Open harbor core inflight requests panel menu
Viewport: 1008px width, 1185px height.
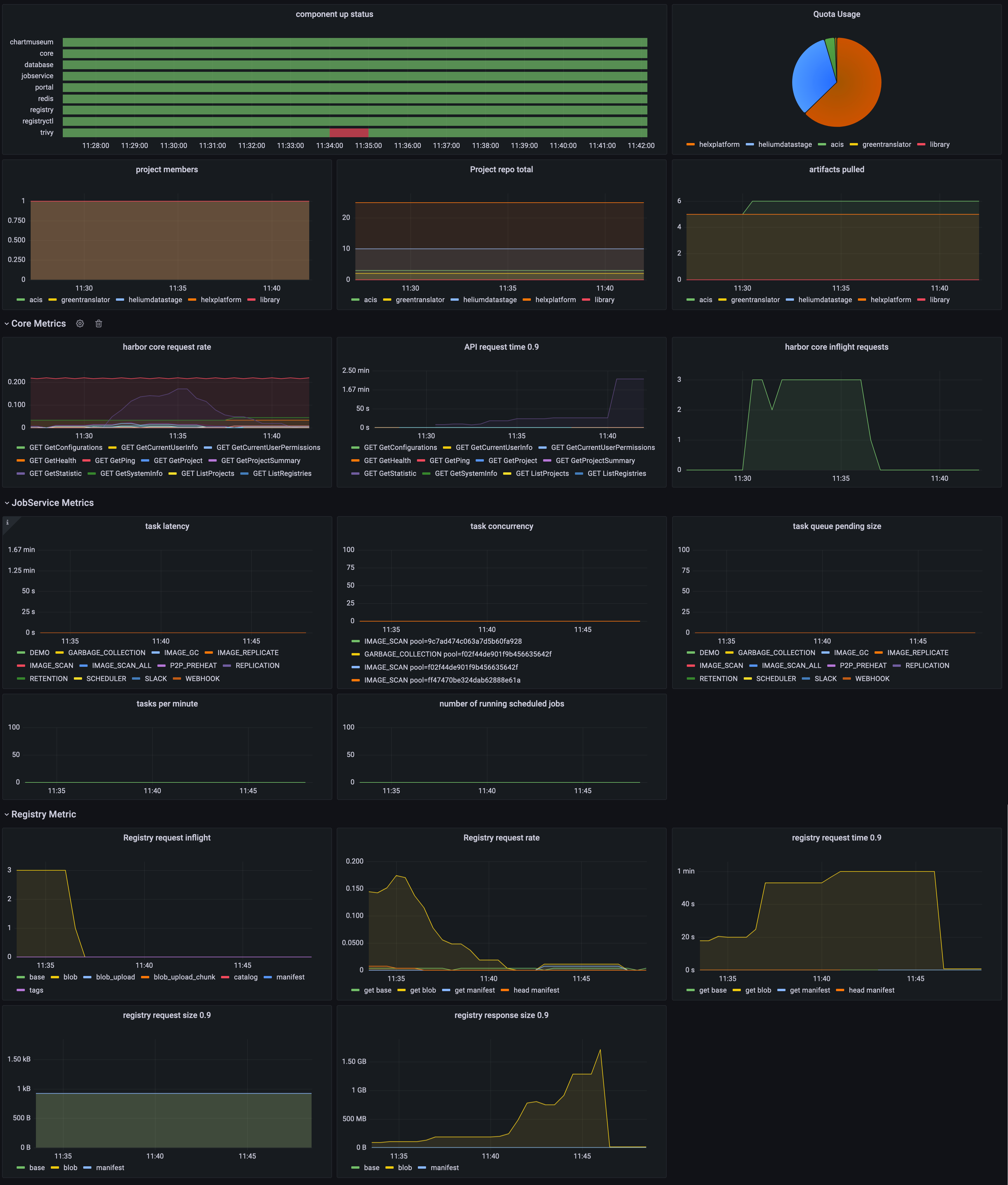837,347
